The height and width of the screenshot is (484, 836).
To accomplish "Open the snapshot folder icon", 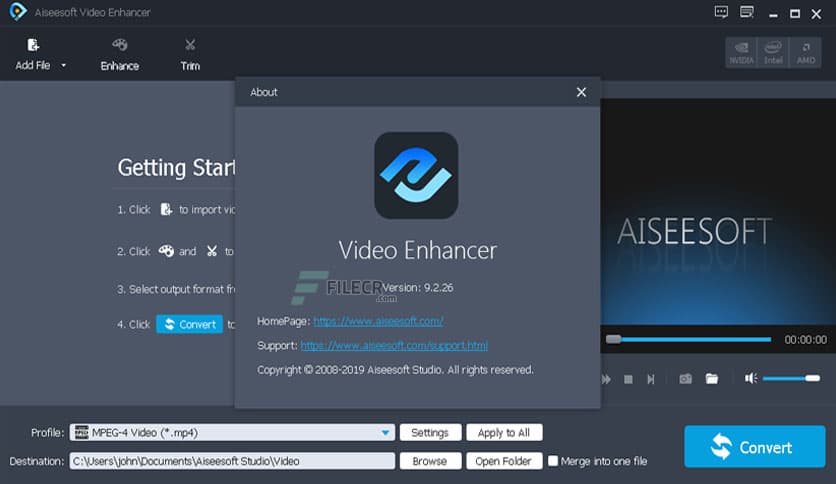I will (712, 378).
